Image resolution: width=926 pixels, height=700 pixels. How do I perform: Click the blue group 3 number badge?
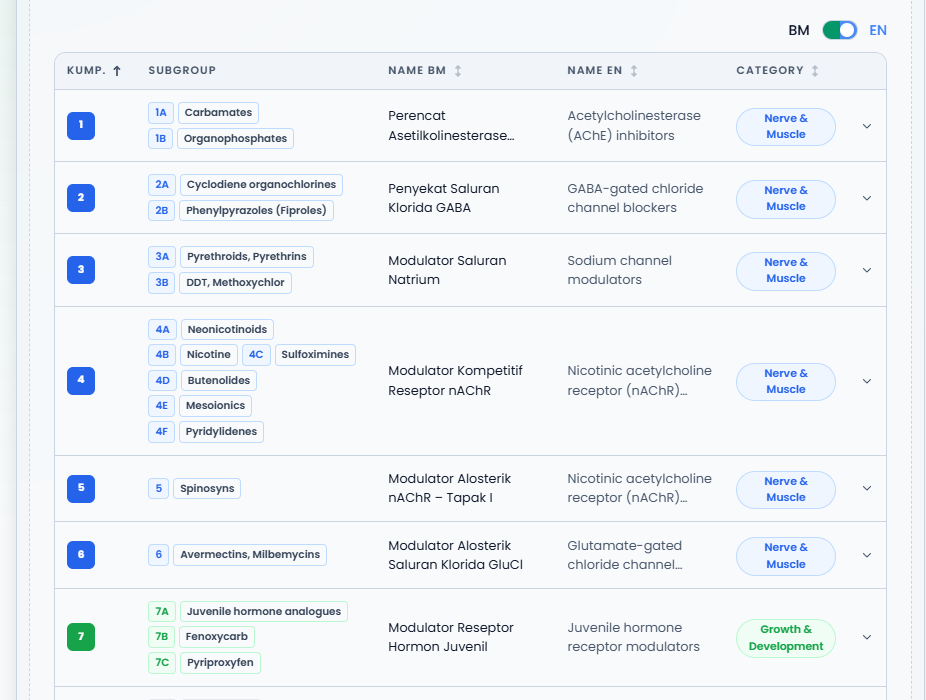(x=81, y=270)
